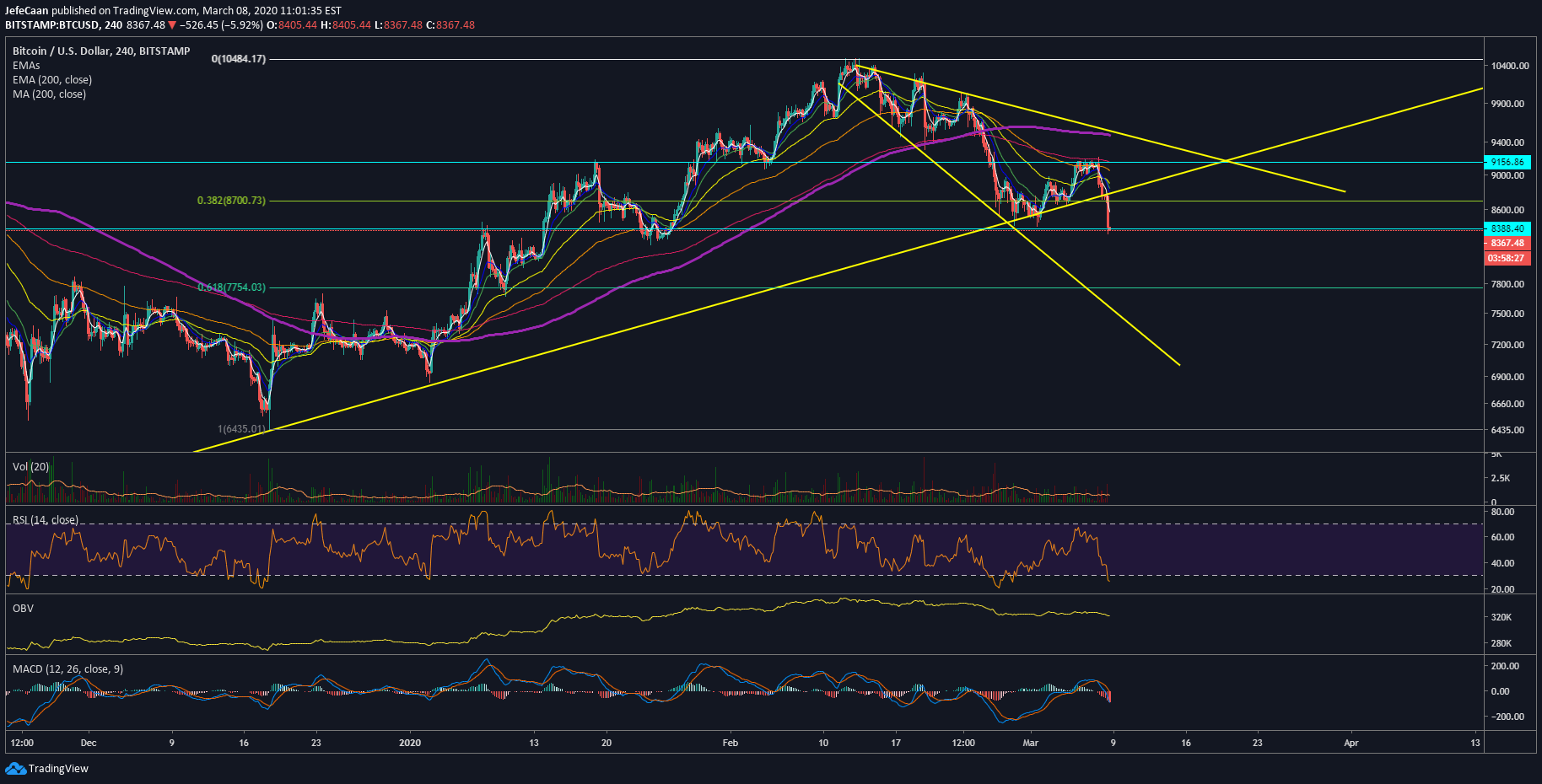This screenshot has height=784, width=1542.
Task: Select the RSI (14, close) indicator label
Action: (46, 520)
